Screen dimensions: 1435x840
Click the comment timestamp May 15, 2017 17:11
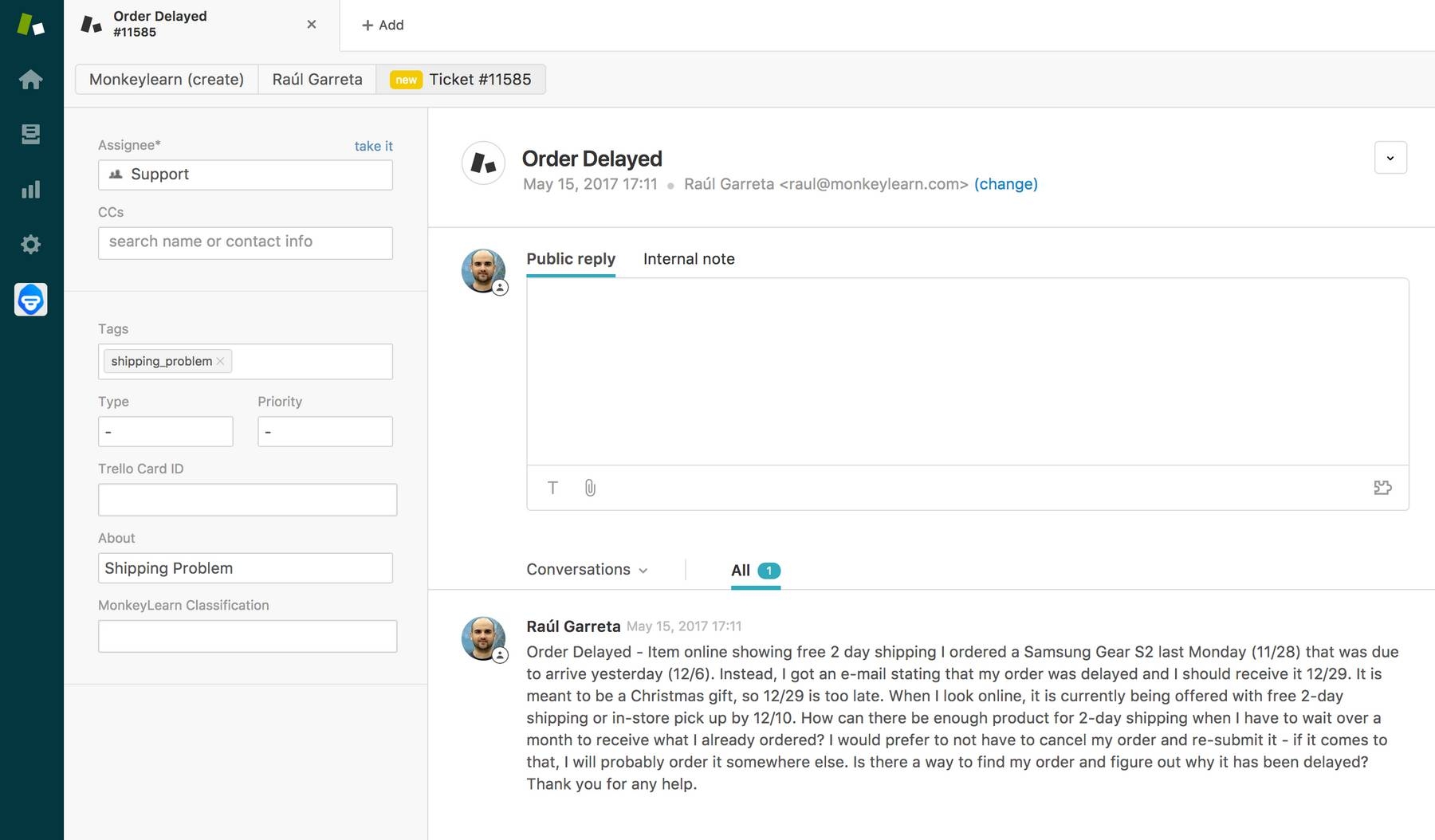click(684, 626)
